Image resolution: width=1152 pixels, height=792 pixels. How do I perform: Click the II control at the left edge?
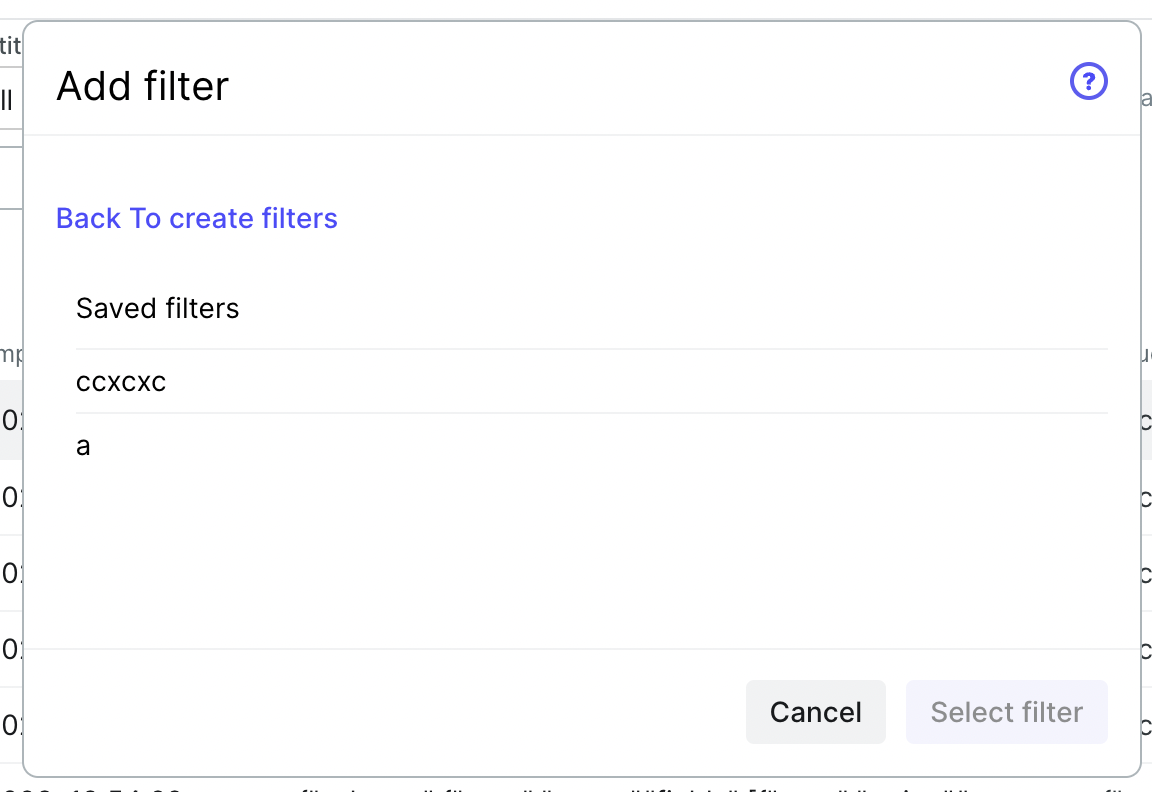(8, 100)
